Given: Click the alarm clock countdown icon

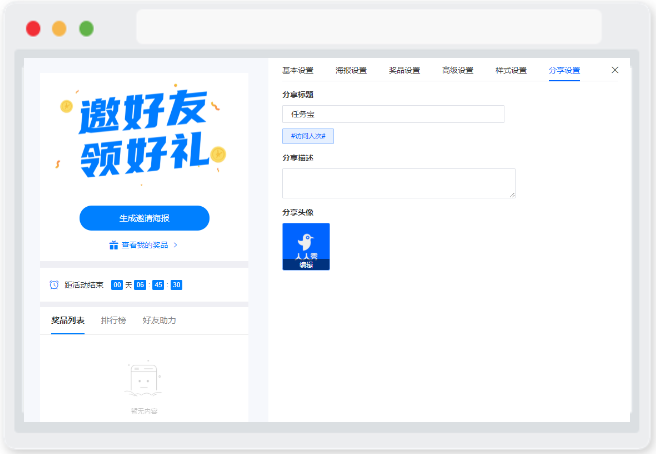Looking at the screenshot, I should pos(54,285).
